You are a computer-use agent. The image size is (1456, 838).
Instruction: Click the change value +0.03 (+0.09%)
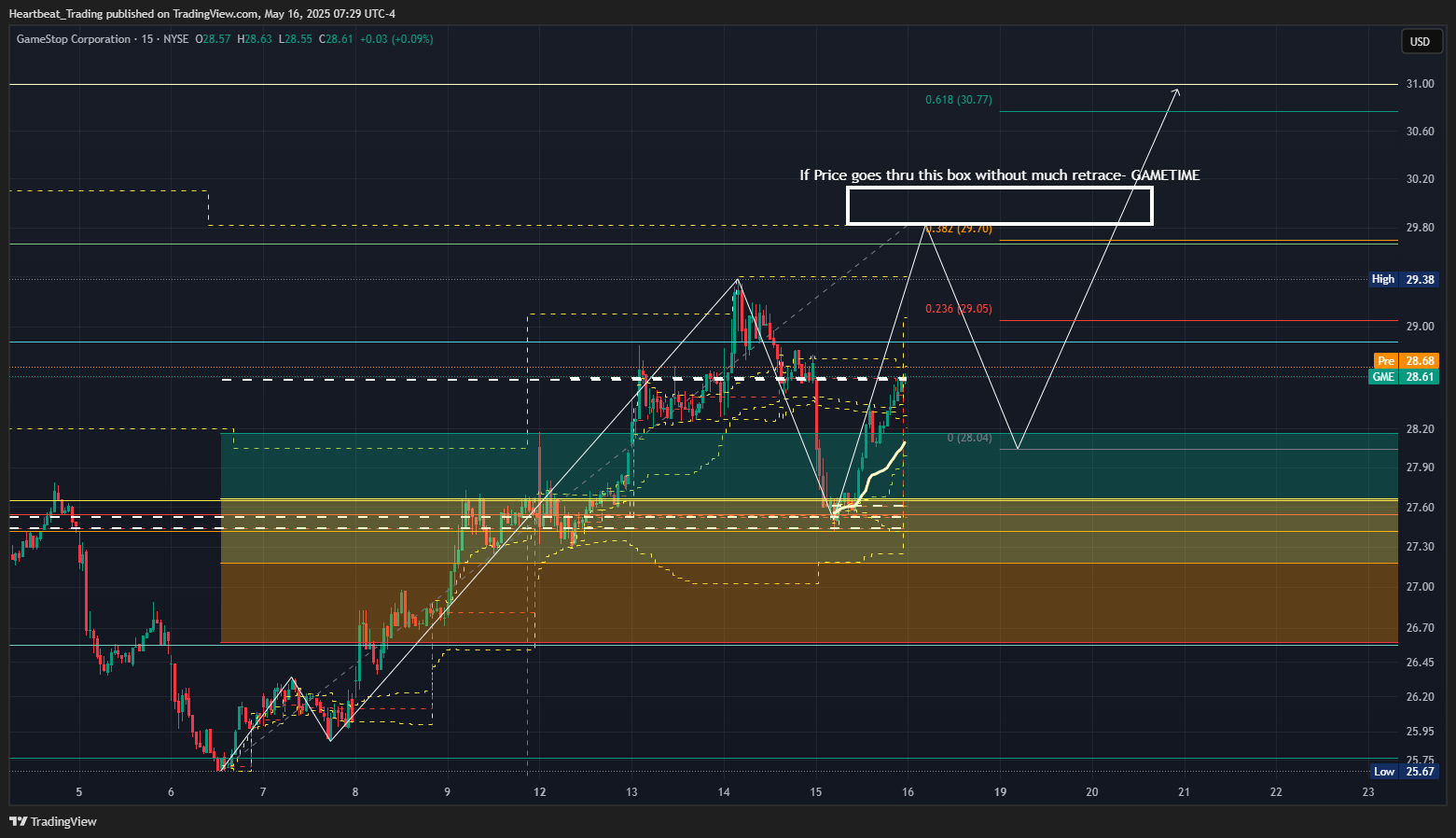point(396,39)
